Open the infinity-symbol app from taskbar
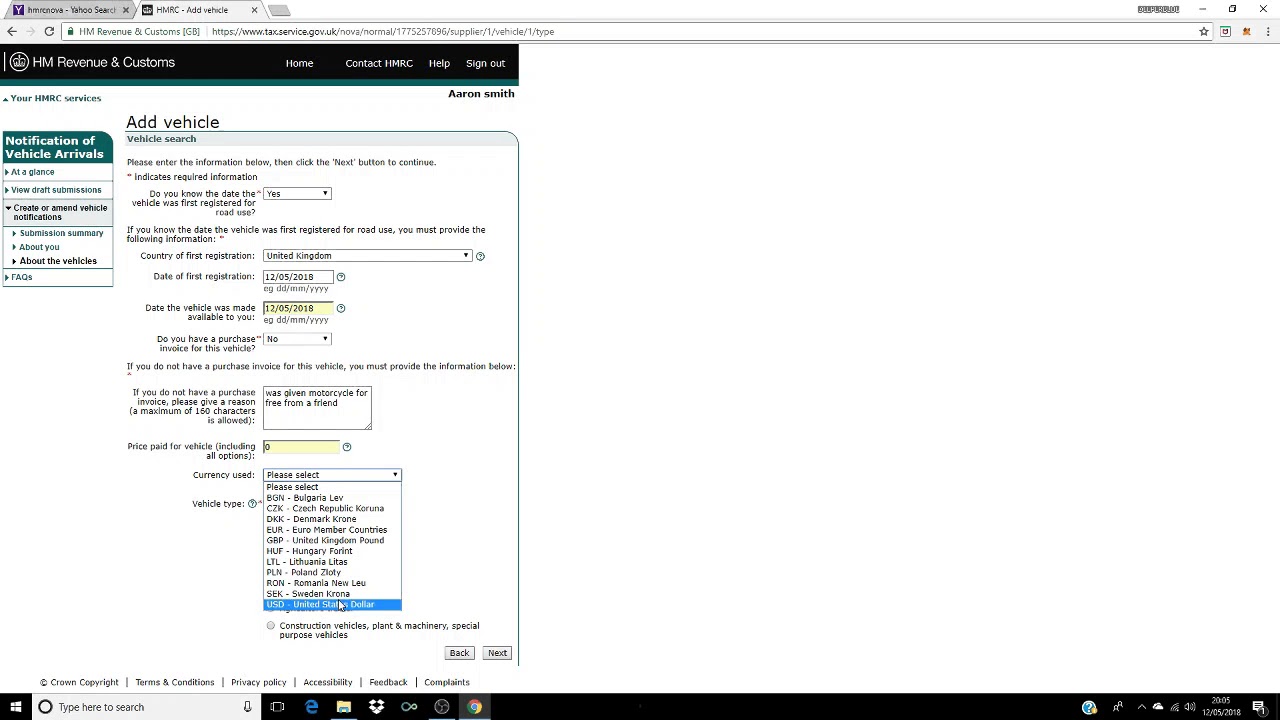The image size is (1280, 720). tap(409, 707)
